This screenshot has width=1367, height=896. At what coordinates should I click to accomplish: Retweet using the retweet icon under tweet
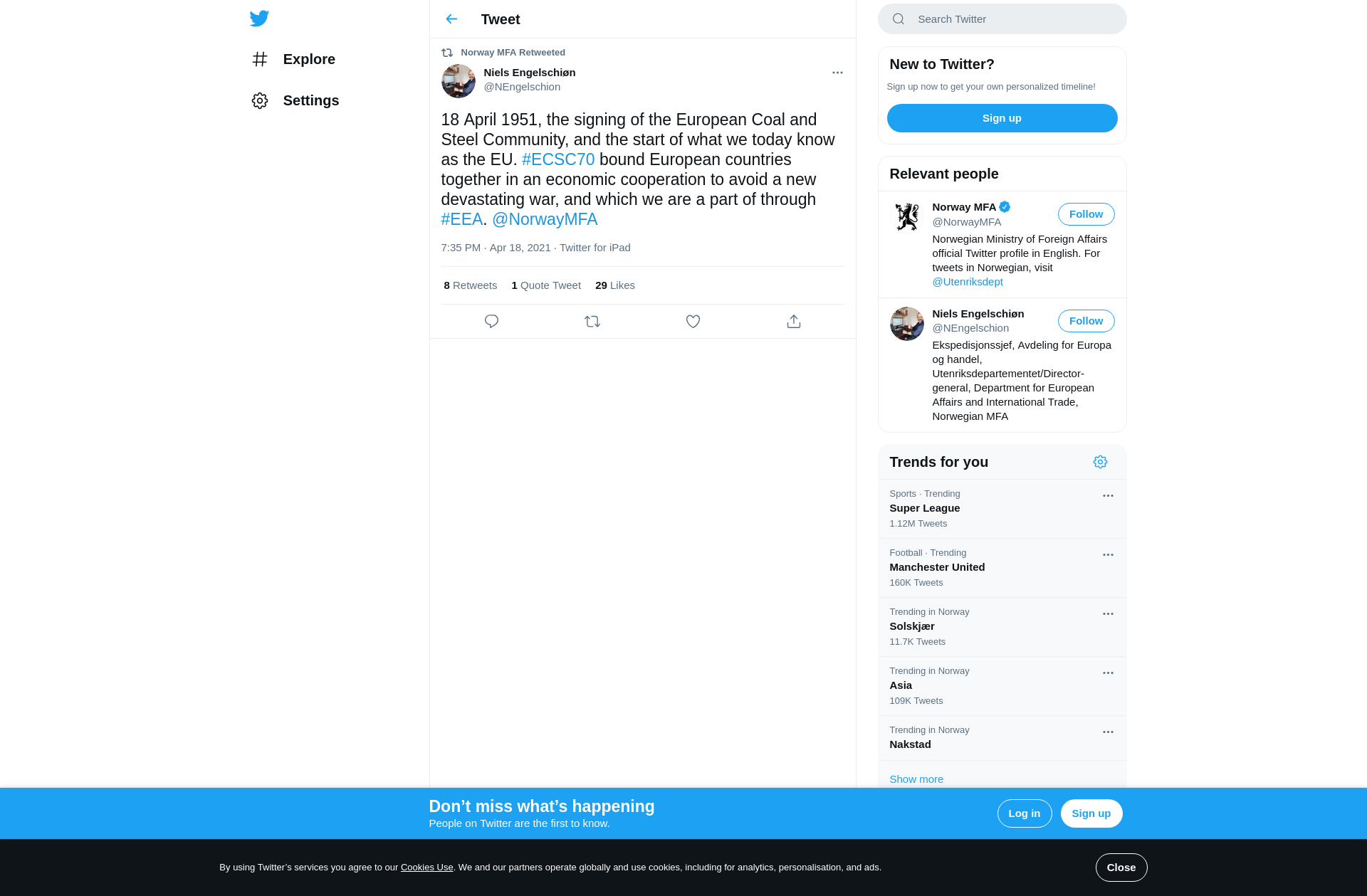pyautogui.click(x=592, y=322)
